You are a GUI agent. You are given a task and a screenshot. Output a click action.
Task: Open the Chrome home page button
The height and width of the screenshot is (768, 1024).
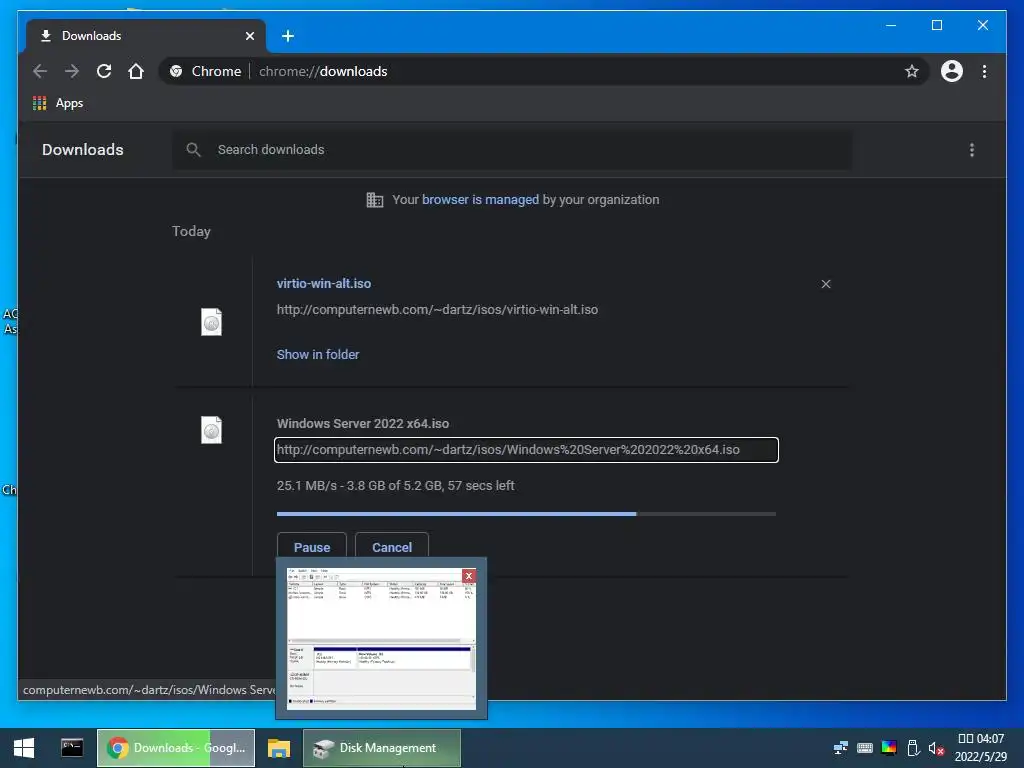click(136, 71)
